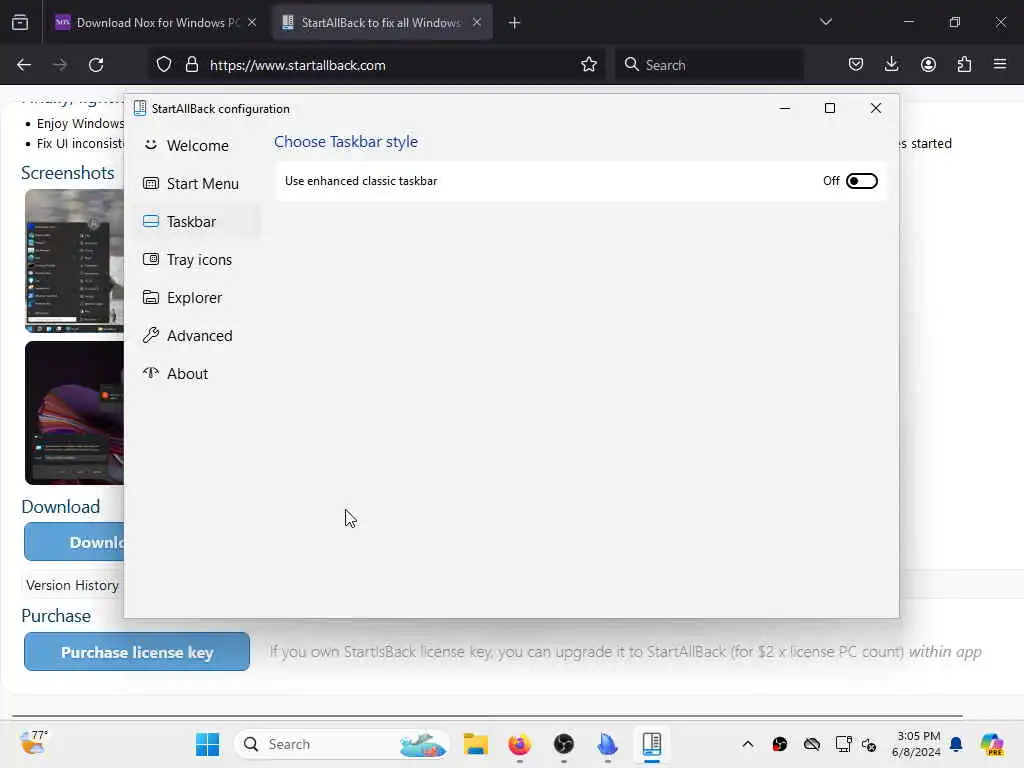
Task: Open the Firefox extensions icon
Action: tap(964, 65)
